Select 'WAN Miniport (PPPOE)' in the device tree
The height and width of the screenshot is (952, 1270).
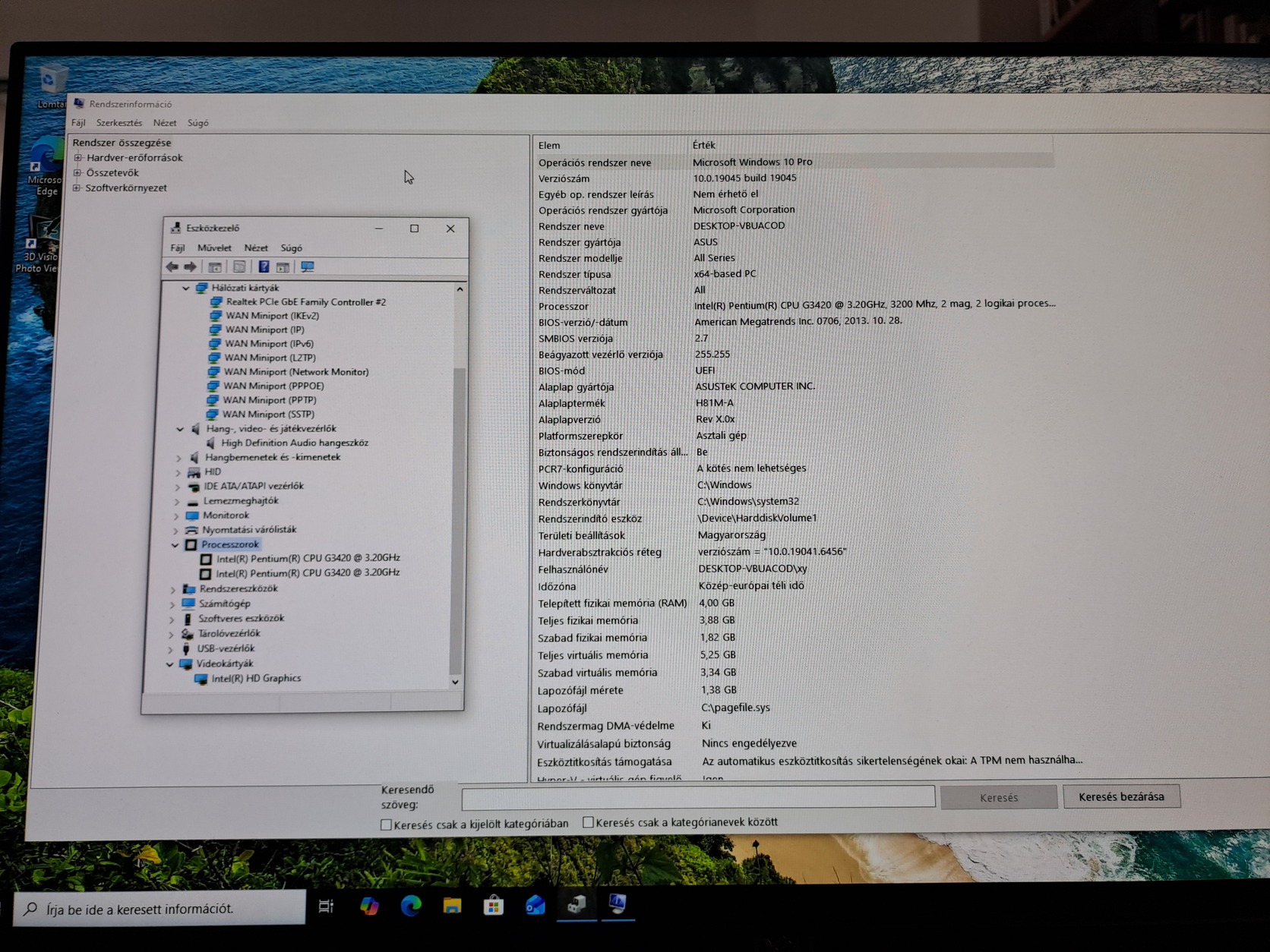(x=273, y=386)
